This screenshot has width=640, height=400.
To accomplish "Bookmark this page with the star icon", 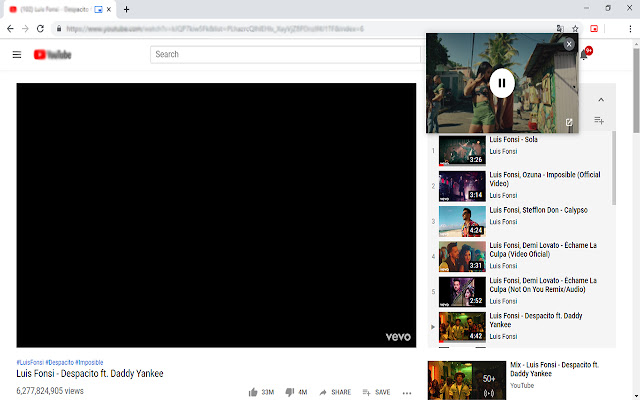I will [575, 29].
